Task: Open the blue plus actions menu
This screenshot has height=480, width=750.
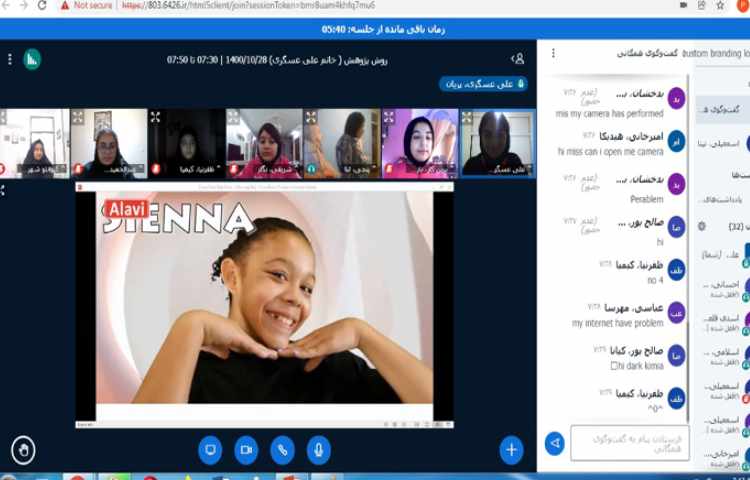Action: tap(511, 450)
